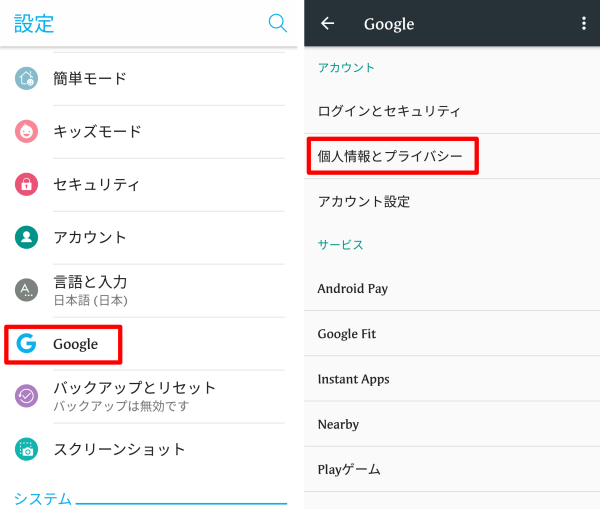Tap the バックアップとリセット purple icon

26,396
